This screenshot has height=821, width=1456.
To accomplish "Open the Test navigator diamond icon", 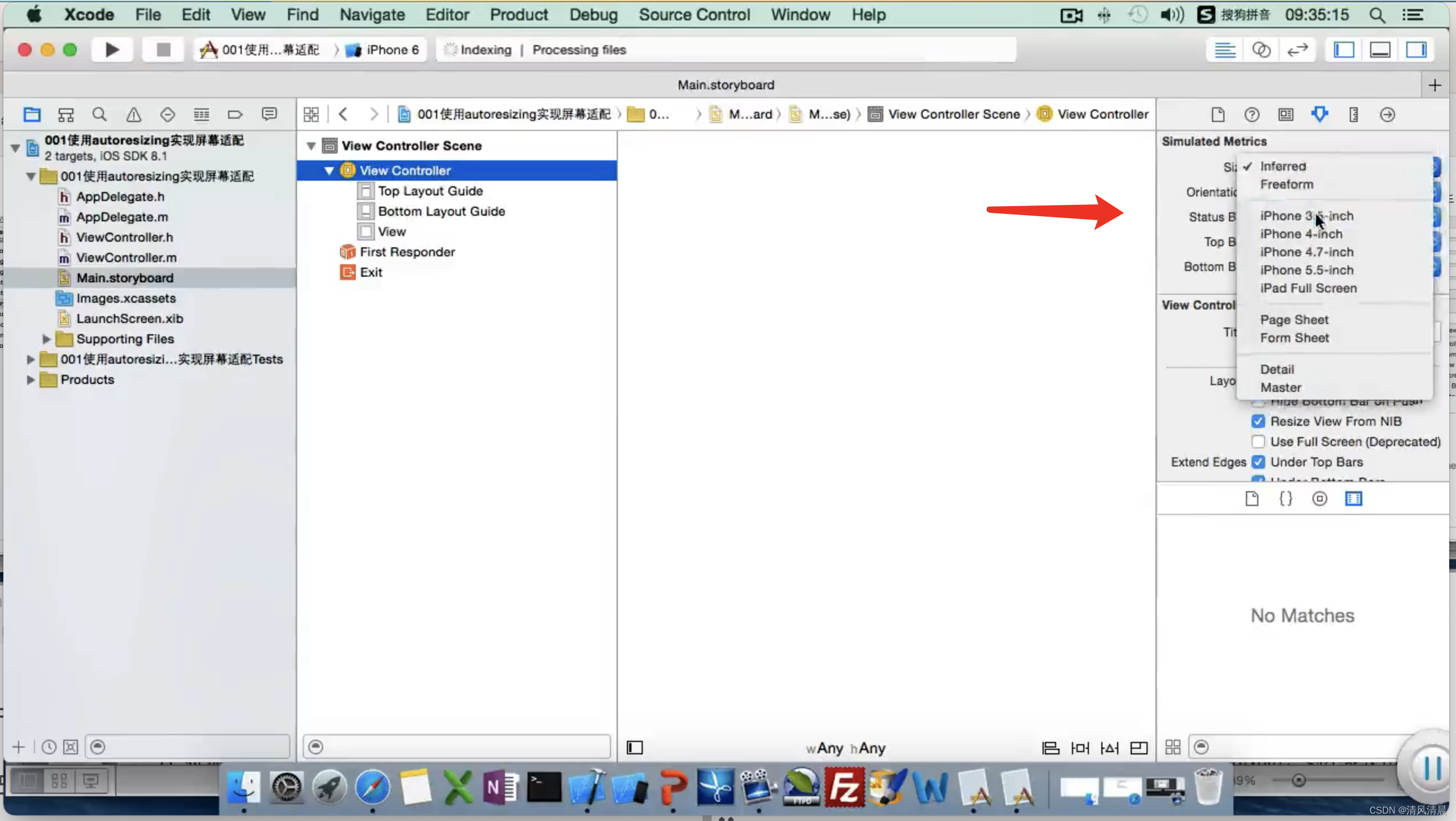I will [x=167, y=115].
